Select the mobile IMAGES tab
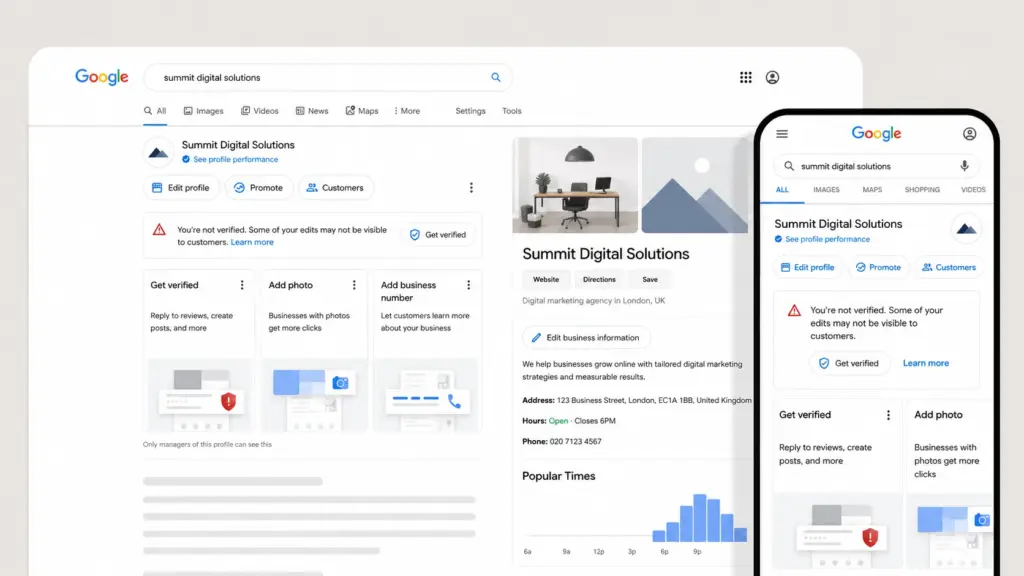The image size is (1024, 576). pos(826,190)
